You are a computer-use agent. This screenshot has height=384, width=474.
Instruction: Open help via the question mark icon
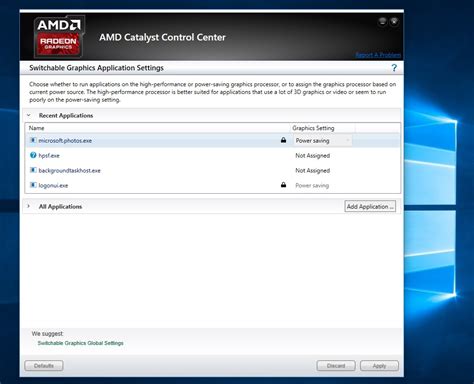(x=394, y=68)
